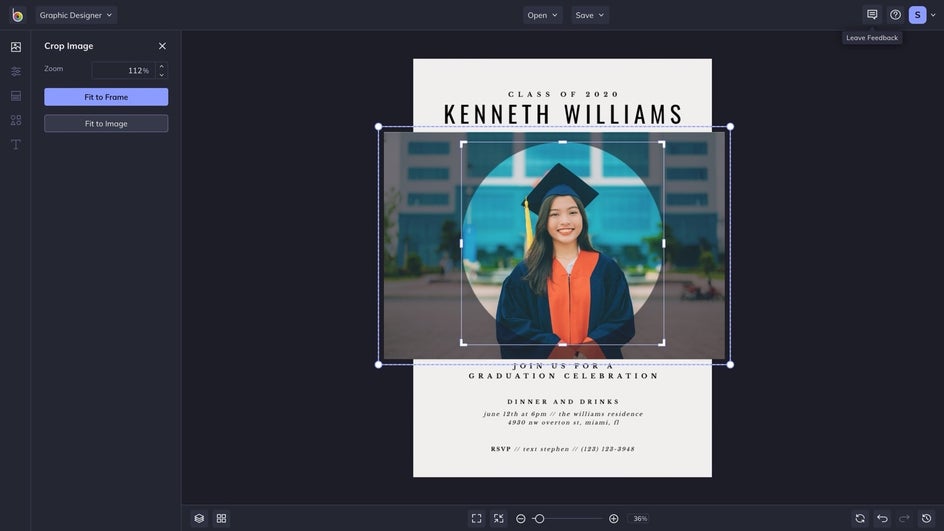Open the Open menu dropdown
The height and width of the screenshot is (531, 944).
[x=542, y=15]
